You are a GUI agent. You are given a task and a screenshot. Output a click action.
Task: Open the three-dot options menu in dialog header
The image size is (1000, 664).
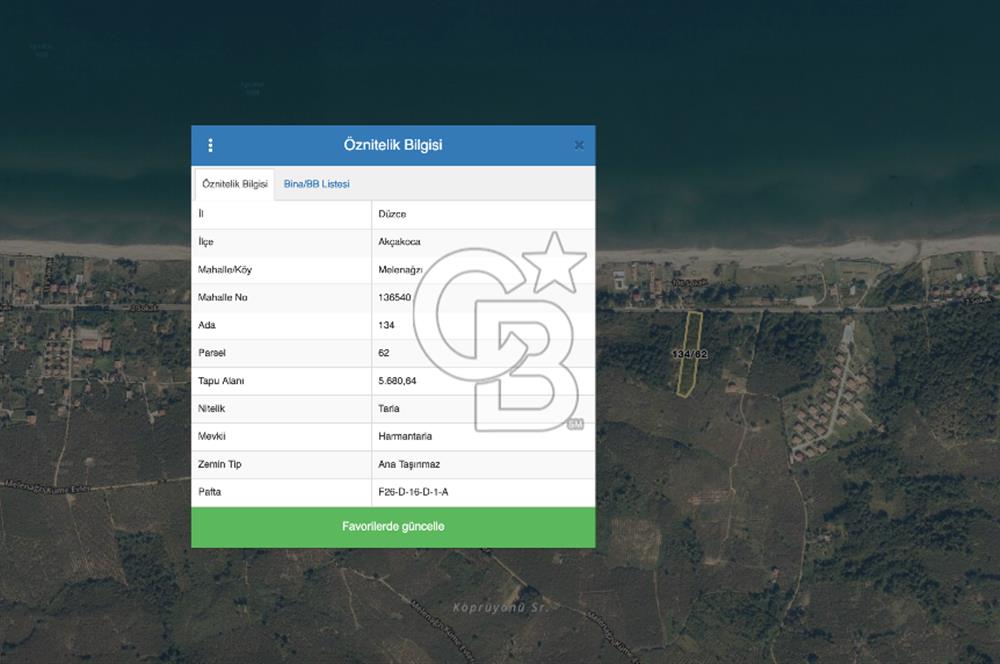pyautogui.click(x=210, y=146)
